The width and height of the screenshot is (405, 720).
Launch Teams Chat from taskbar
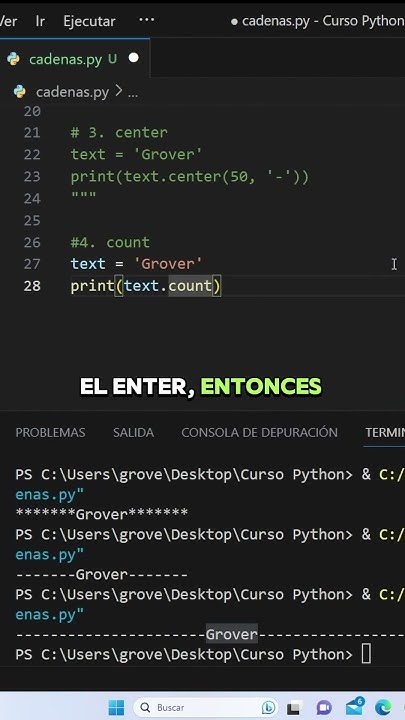(324, 708)
